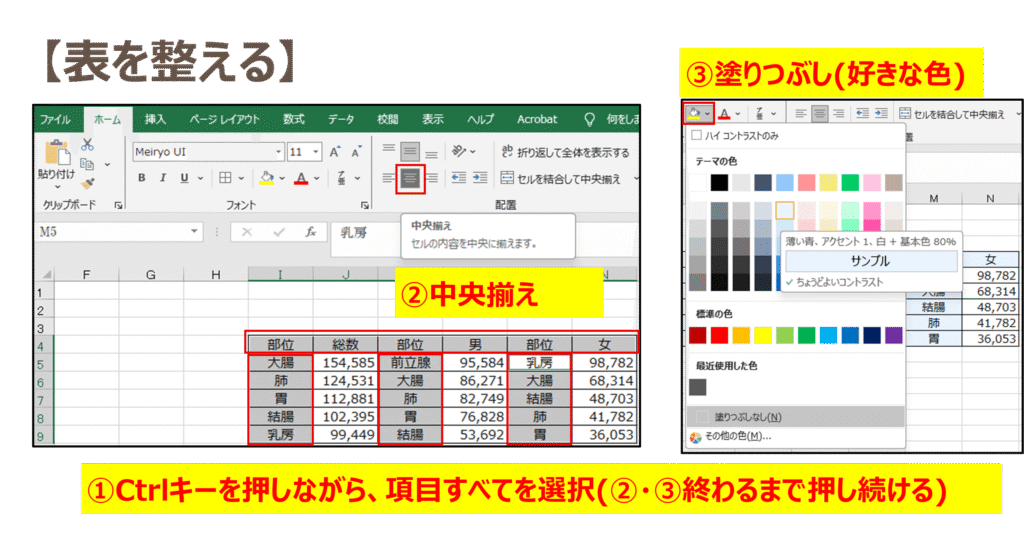Select cell I5 containing 大腸
Image resolution: width=1024 pixels, height=536 pixels.
point(280,363)
